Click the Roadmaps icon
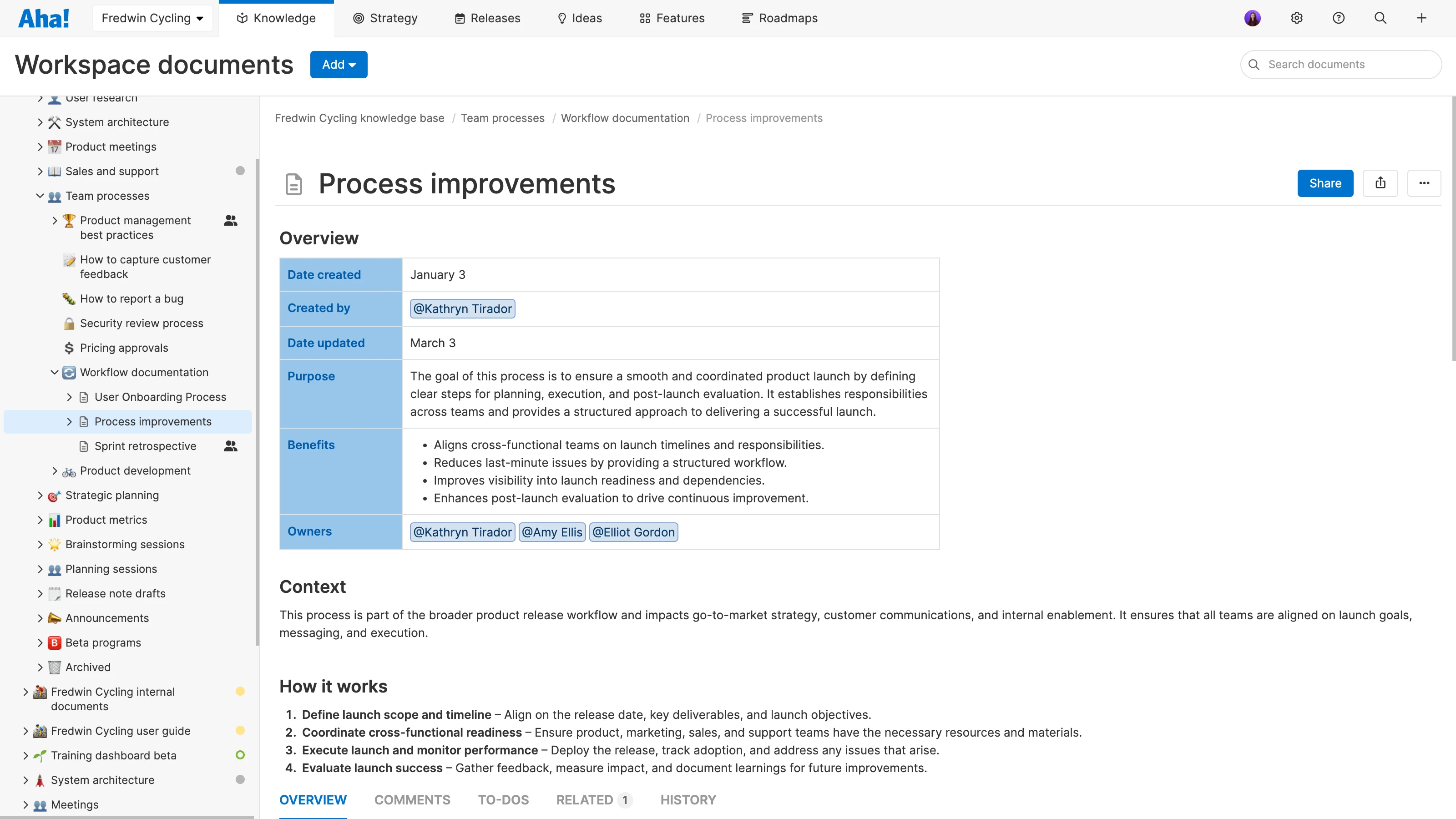Image resolution: width=1456 pixels, height=819 pixels. pos(747,18)
